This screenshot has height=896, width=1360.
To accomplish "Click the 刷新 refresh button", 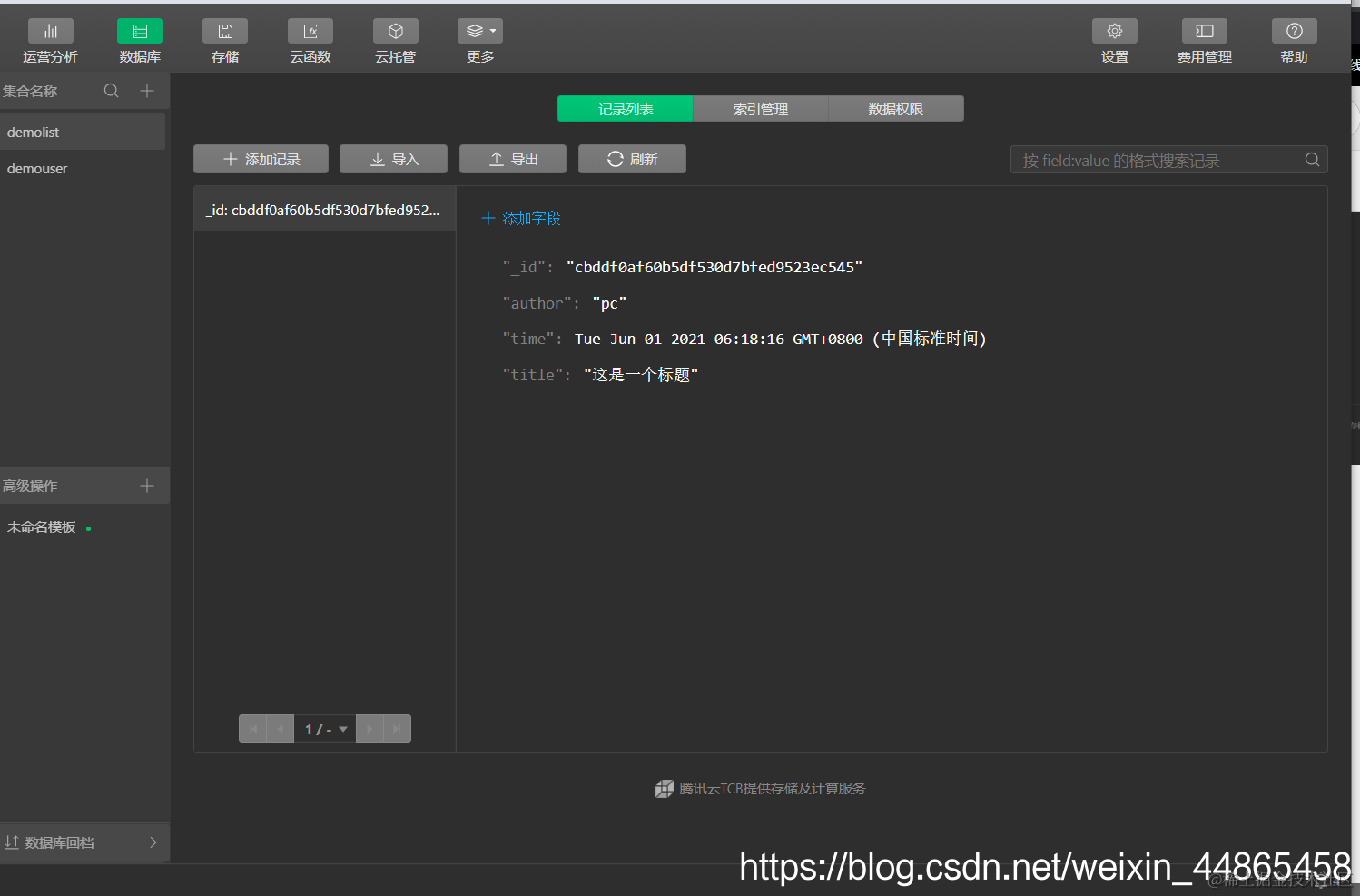I will [632, 159].
